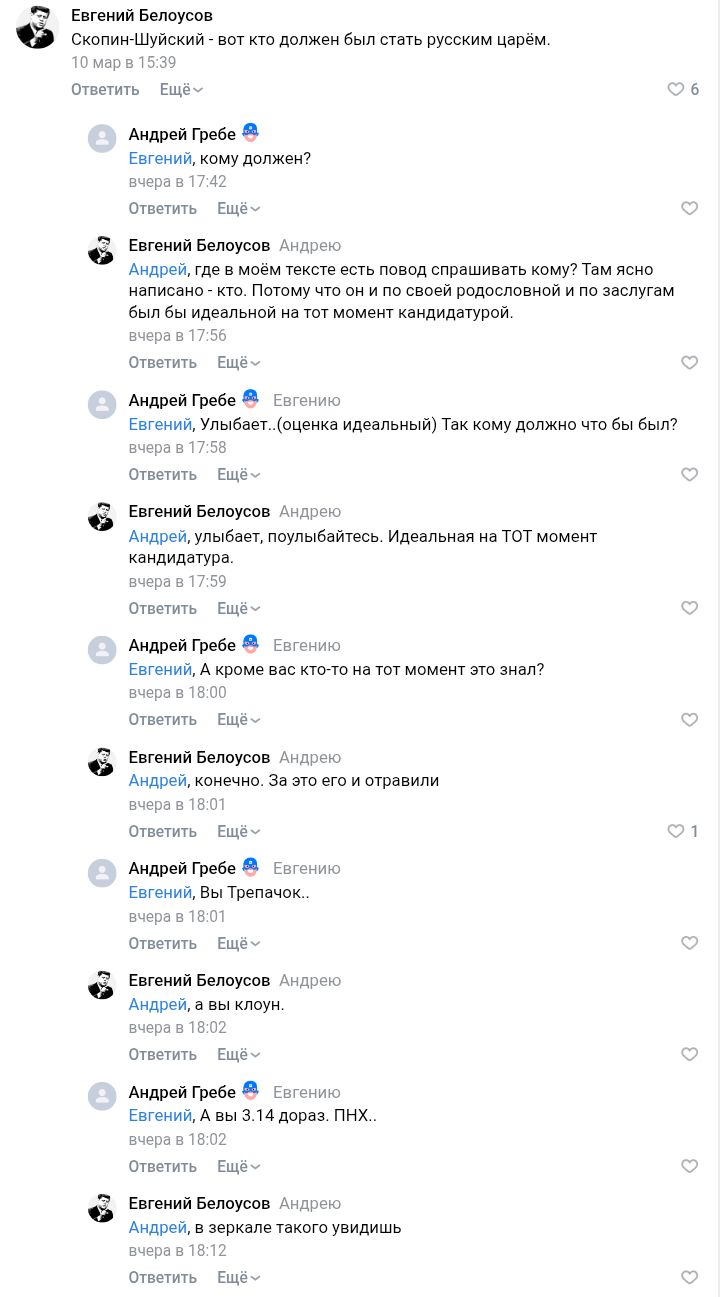Click the heart on the 17:56 comment

click(689, 363)
